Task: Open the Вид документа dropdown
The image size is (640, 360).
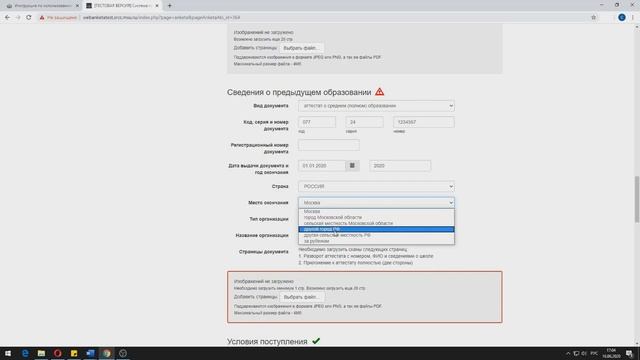Action: click(x=376, y=106)
